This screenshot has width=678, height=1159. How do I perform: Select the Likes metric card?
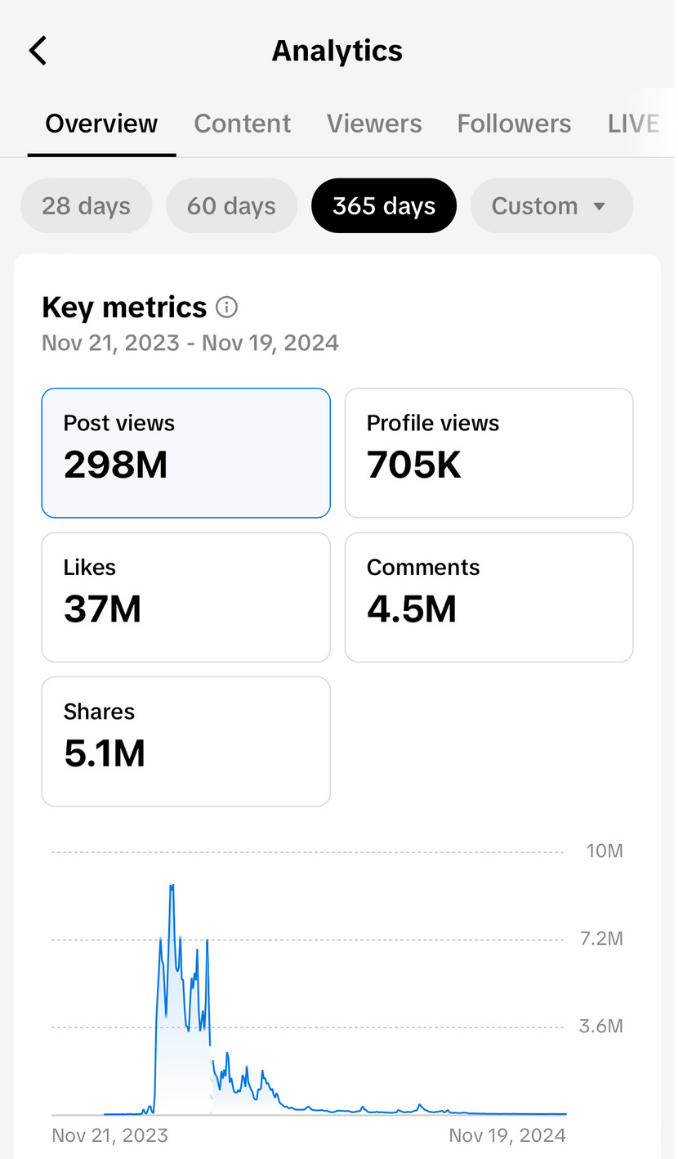pos(186,597)
